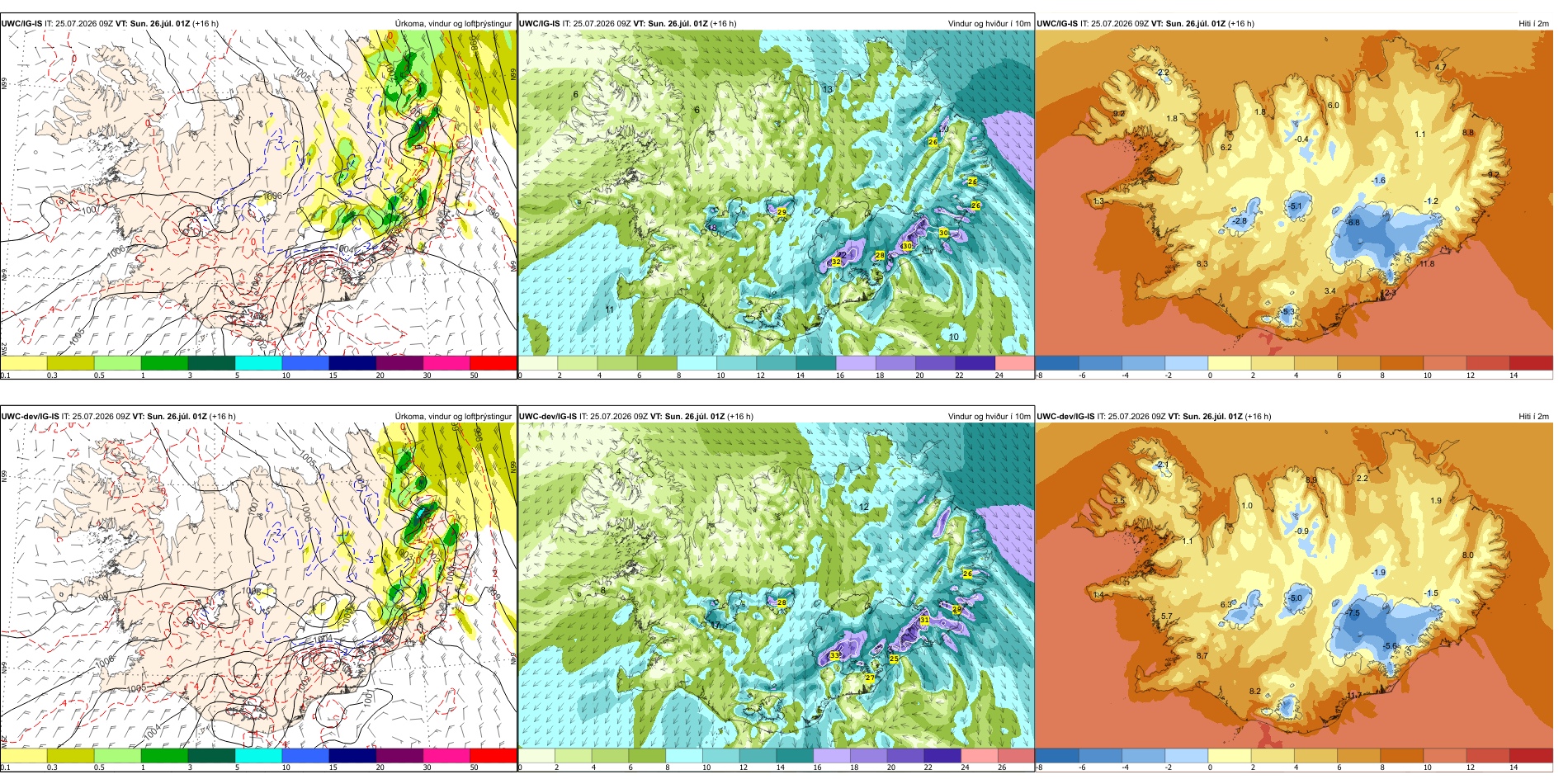Click the -2.8 value on the UWC temperature map
This screenshot has height=784, width=1568.
point(1239,220)
